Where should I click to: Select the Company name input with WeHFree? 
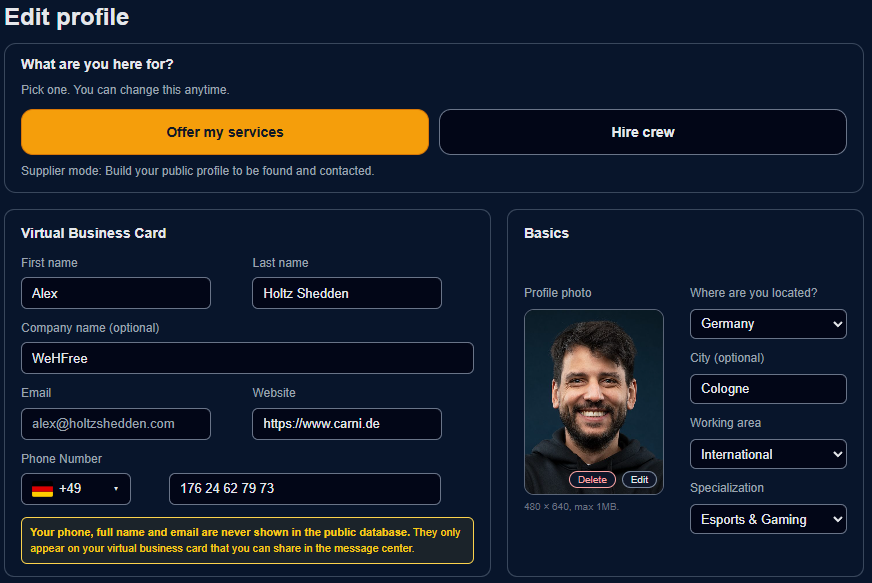click(247, 358)
